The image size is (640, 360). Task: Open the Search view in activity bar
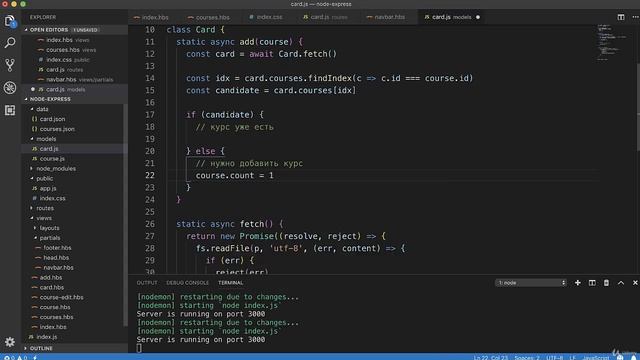10,42
